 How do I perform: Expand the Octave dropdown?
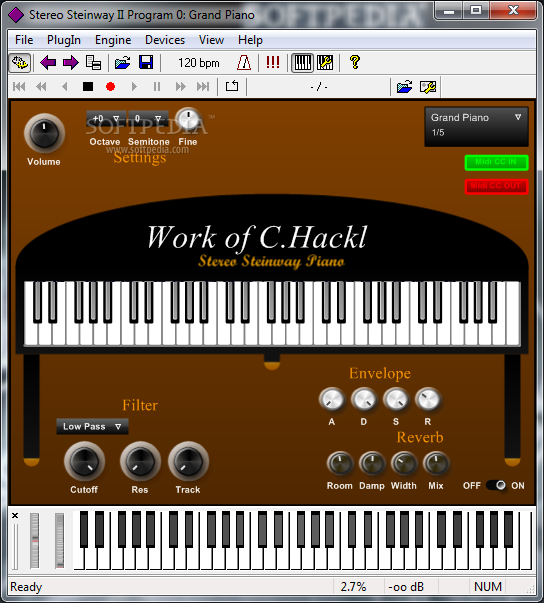pyautogui.click(x=106, y=118)
